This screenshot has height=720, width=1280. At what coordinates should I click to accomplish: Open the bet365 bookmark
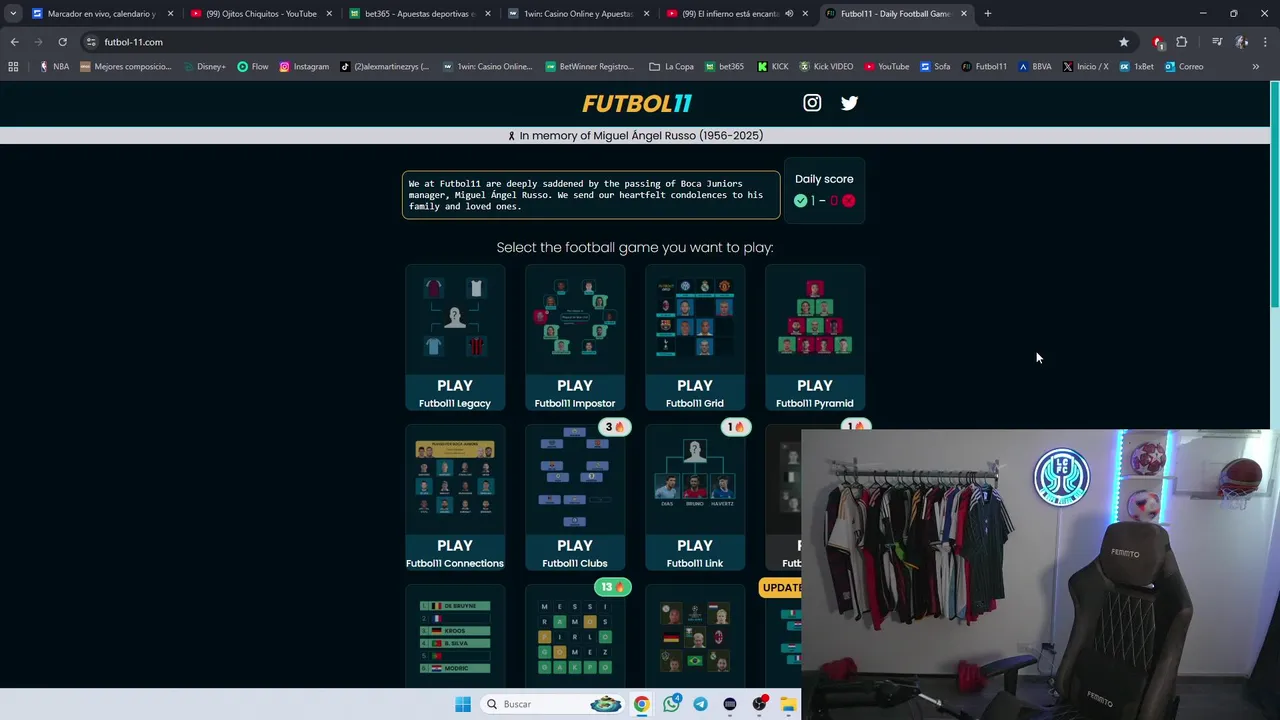[x=724, y=67]
